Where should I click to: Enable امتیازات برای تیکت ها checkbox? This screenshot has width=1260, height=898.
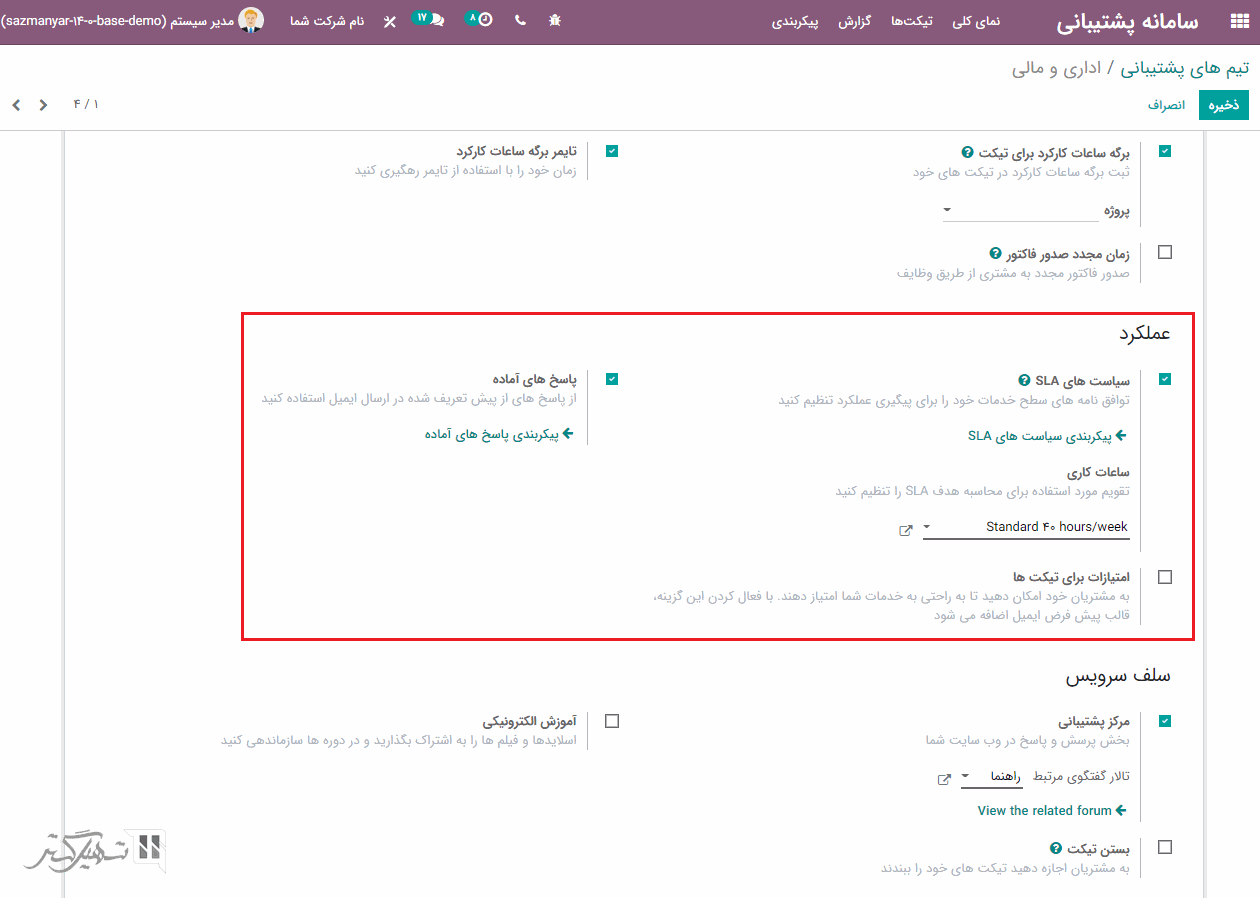1164,577
